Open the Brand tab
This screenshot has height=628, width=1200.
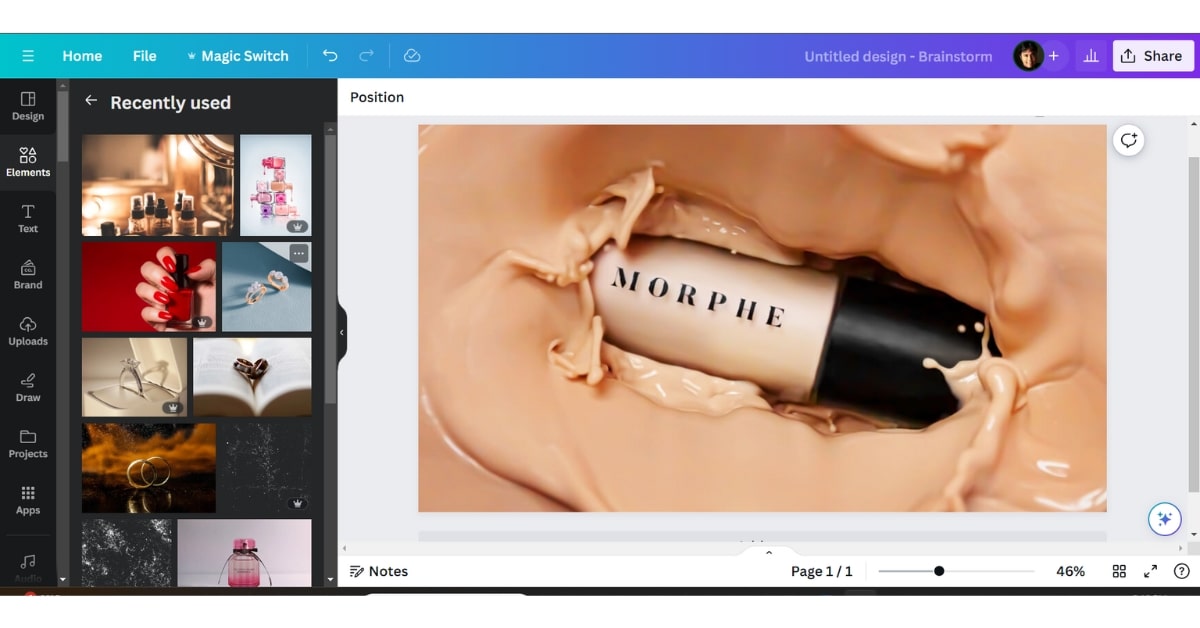(28, 275)
